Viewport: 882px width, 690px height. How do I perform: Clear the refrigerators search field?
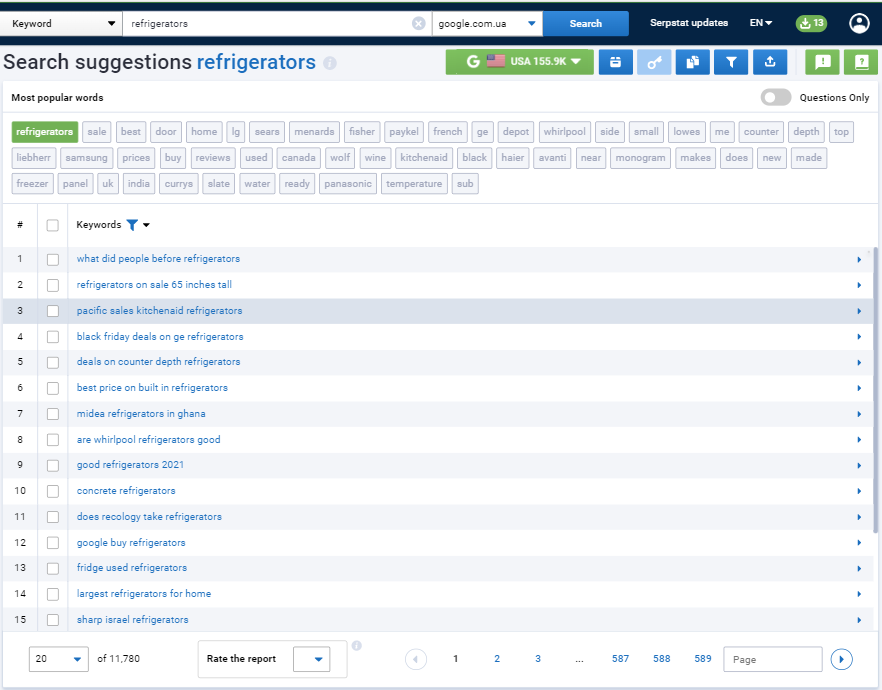[x=418, y=24]
